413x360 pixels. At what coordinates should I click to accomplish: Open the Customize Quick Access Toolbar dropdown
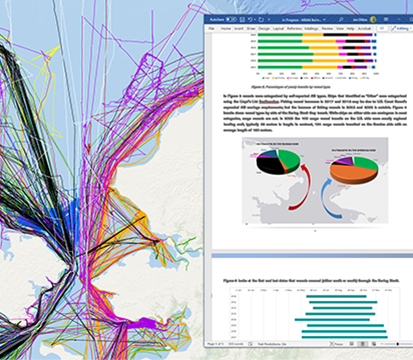coord(269,20)
